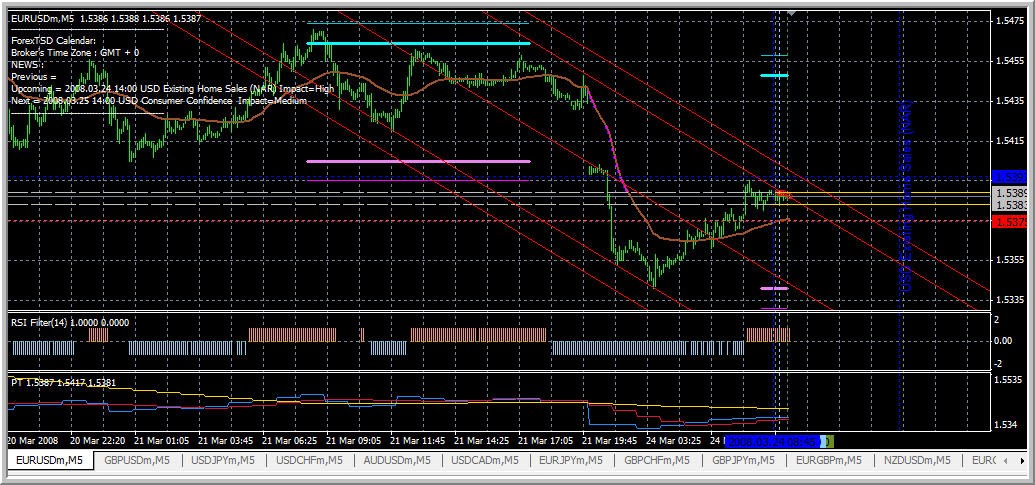Click the '24 Mar 03:25' time label

point(673,440)
